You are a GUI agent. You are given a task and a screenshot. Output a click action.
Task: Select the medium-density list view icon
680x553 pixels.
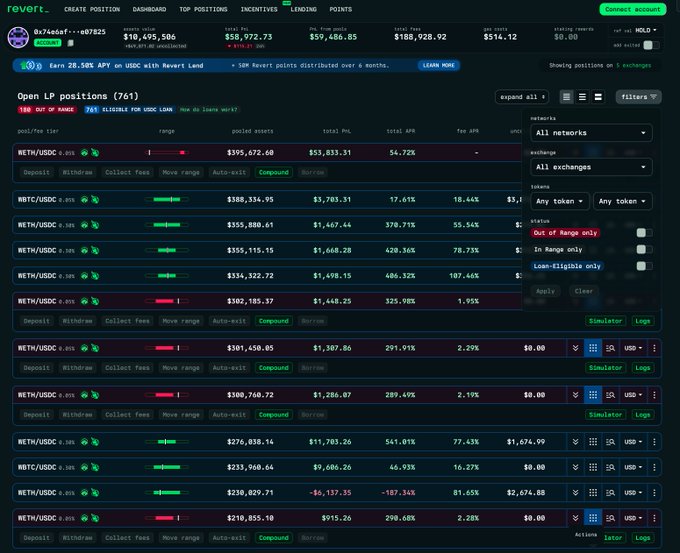click(x=582, y=97)
